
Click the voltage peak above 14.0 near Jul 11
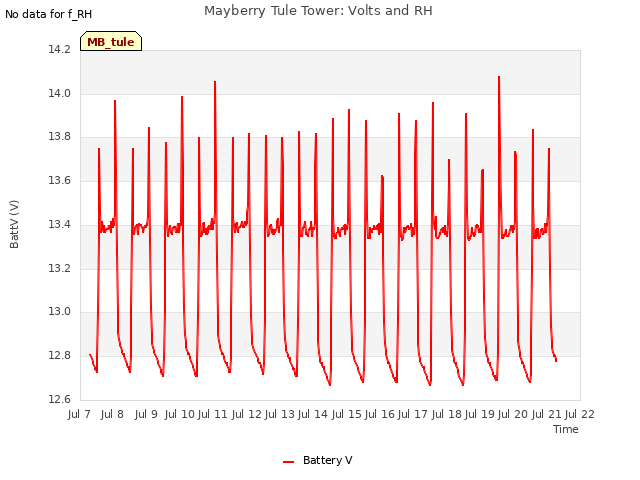coord(215,82)
